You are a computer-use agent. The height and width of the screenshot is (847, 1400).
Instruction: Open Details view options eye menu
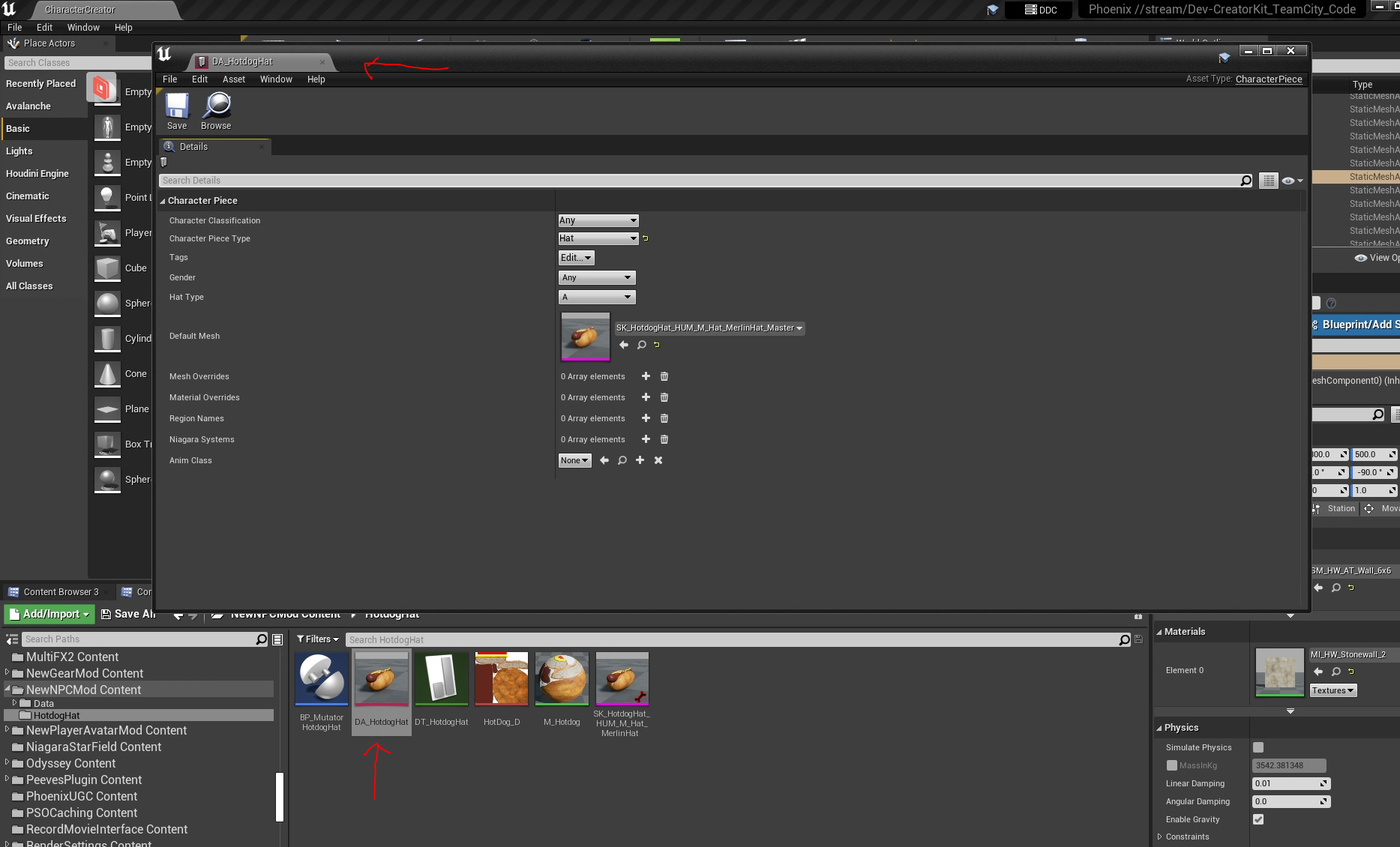coord(1292,181)
